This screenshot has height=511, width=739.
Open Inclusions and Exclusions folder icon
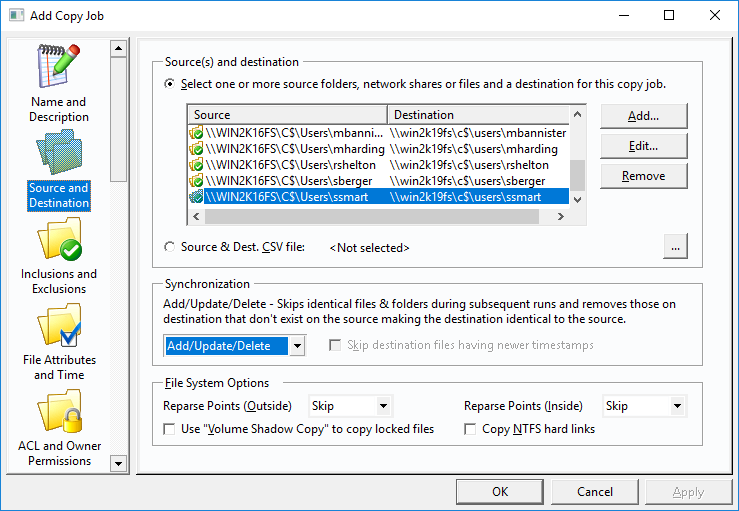(x=59, y=239)
